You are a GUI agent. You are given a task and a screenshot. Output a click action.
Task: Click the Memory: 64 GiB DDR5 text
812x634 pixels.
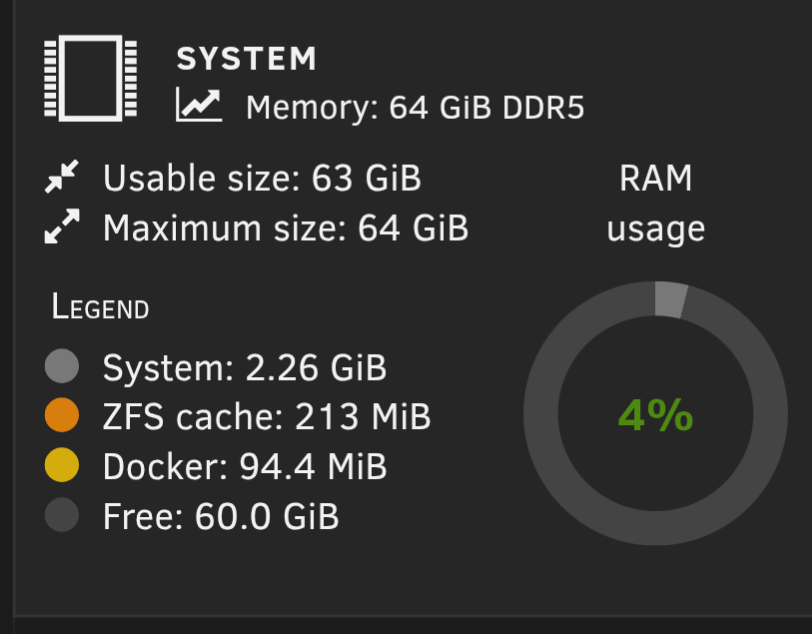414,107
